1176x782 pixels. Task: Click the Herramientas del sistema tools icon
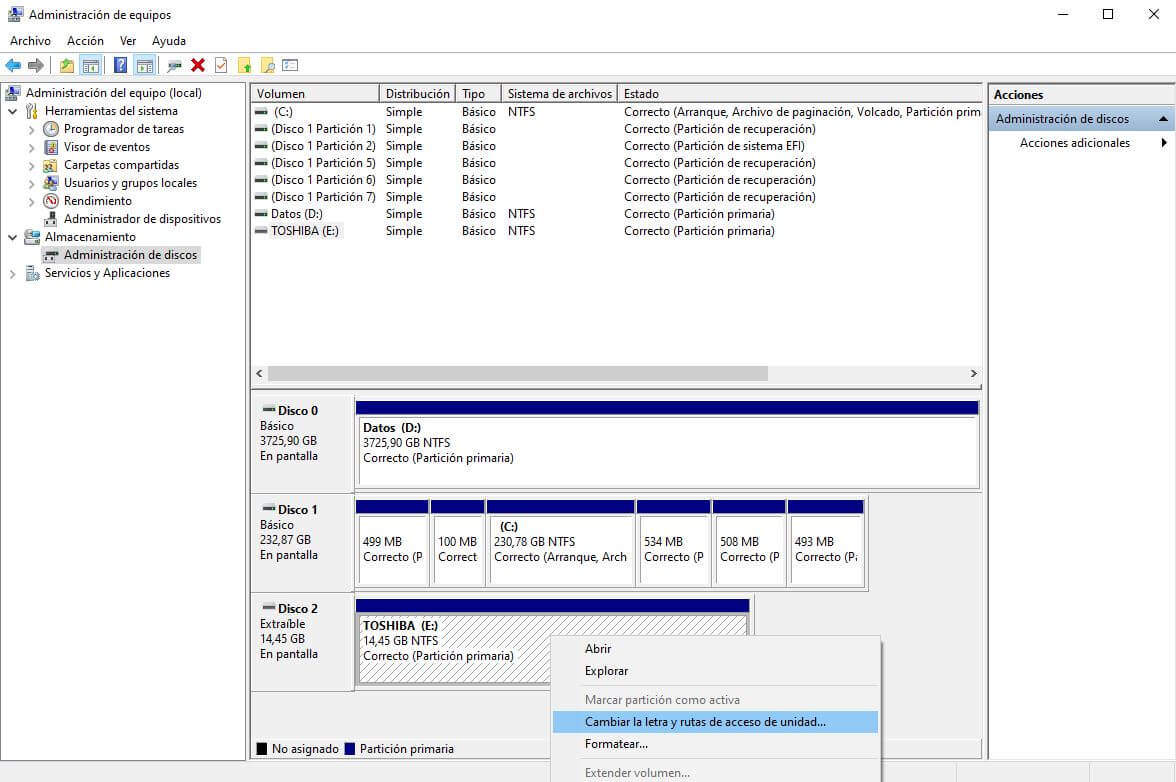[x=32, y=111]
